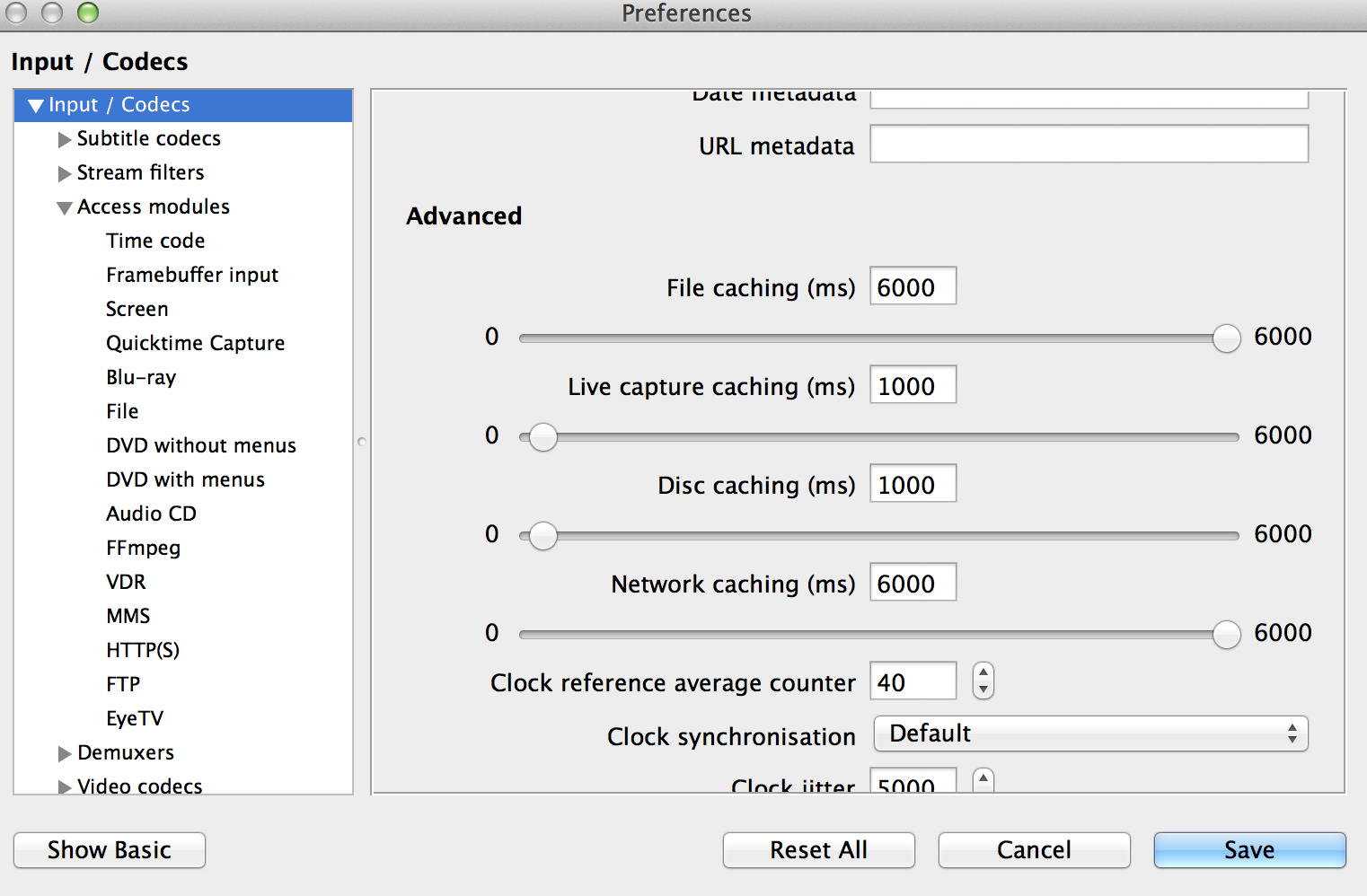Select Blu-ray in the access modules
The height and width of the screenshot is (896, 1367).
(x=141, y=377)
